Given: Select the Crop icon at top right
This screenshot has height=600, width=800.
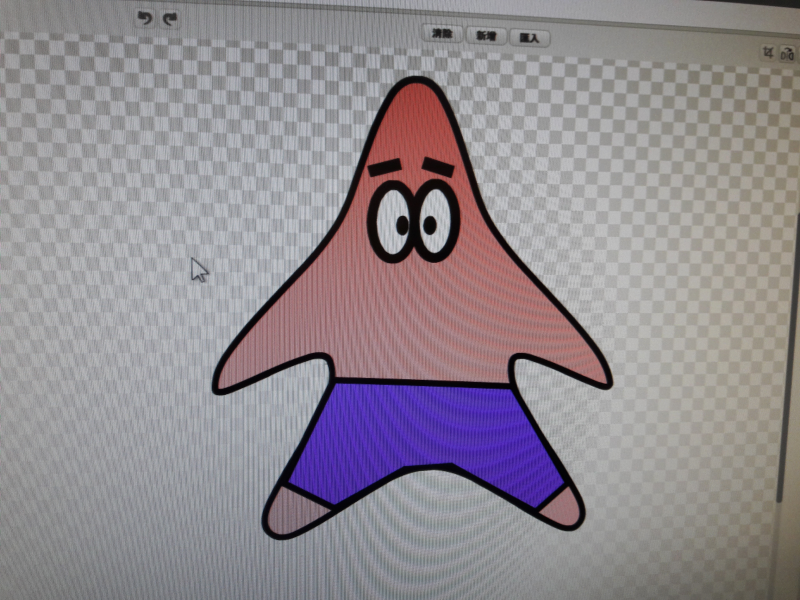Looking at the screenshot, I should point(768,52).
